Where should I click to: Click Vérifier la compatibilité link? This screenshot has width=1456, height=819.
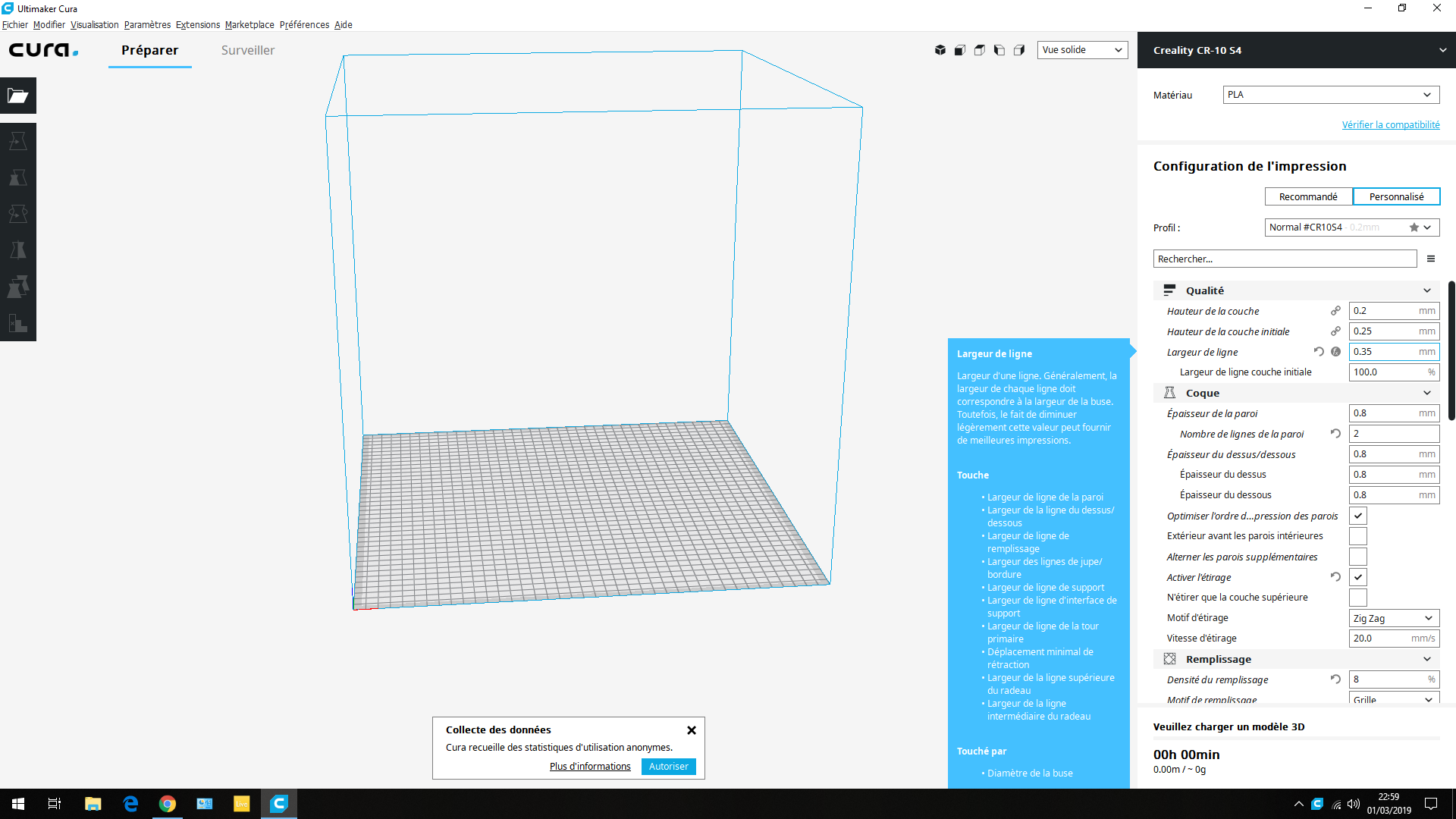click(1390, 125)
